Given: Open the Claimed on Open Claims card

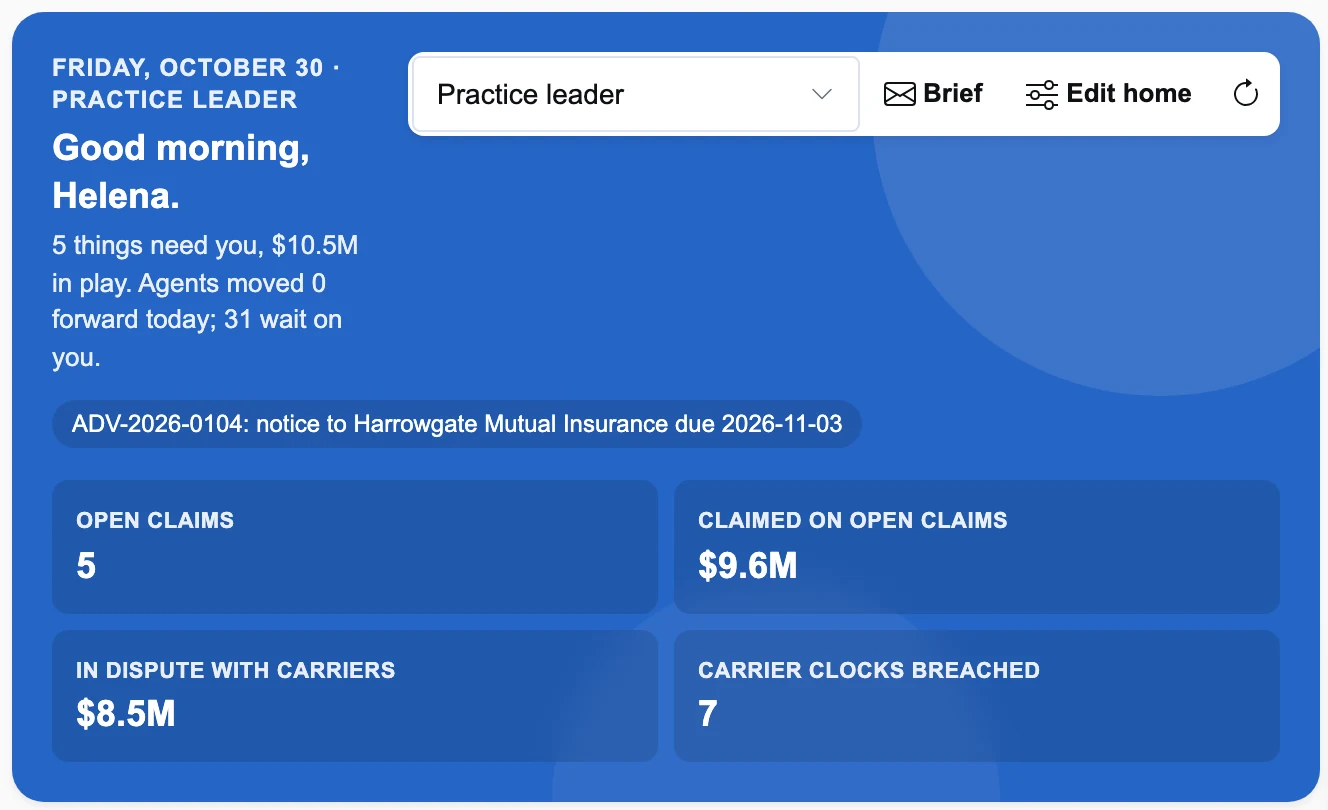Looking at the screenshot, I should [977, 547].
